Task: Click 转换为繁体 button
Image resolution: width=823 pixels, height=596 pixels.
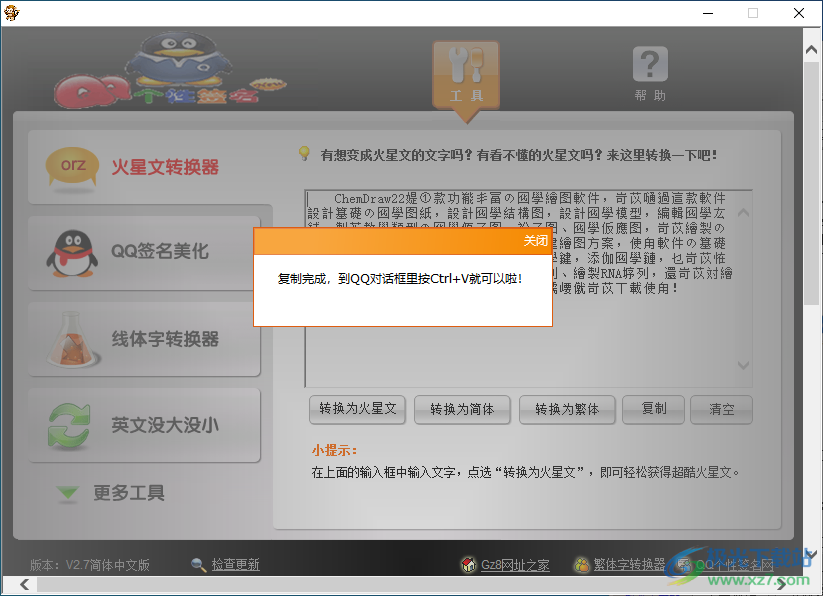Action: (567, 409)
